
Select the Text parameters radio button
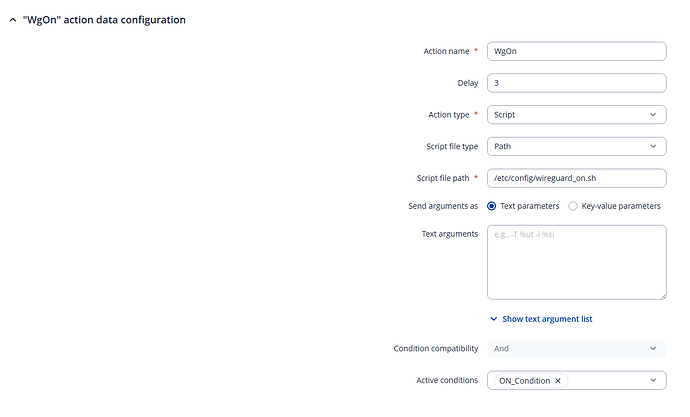pyautogui.click(x=492, y=206)
